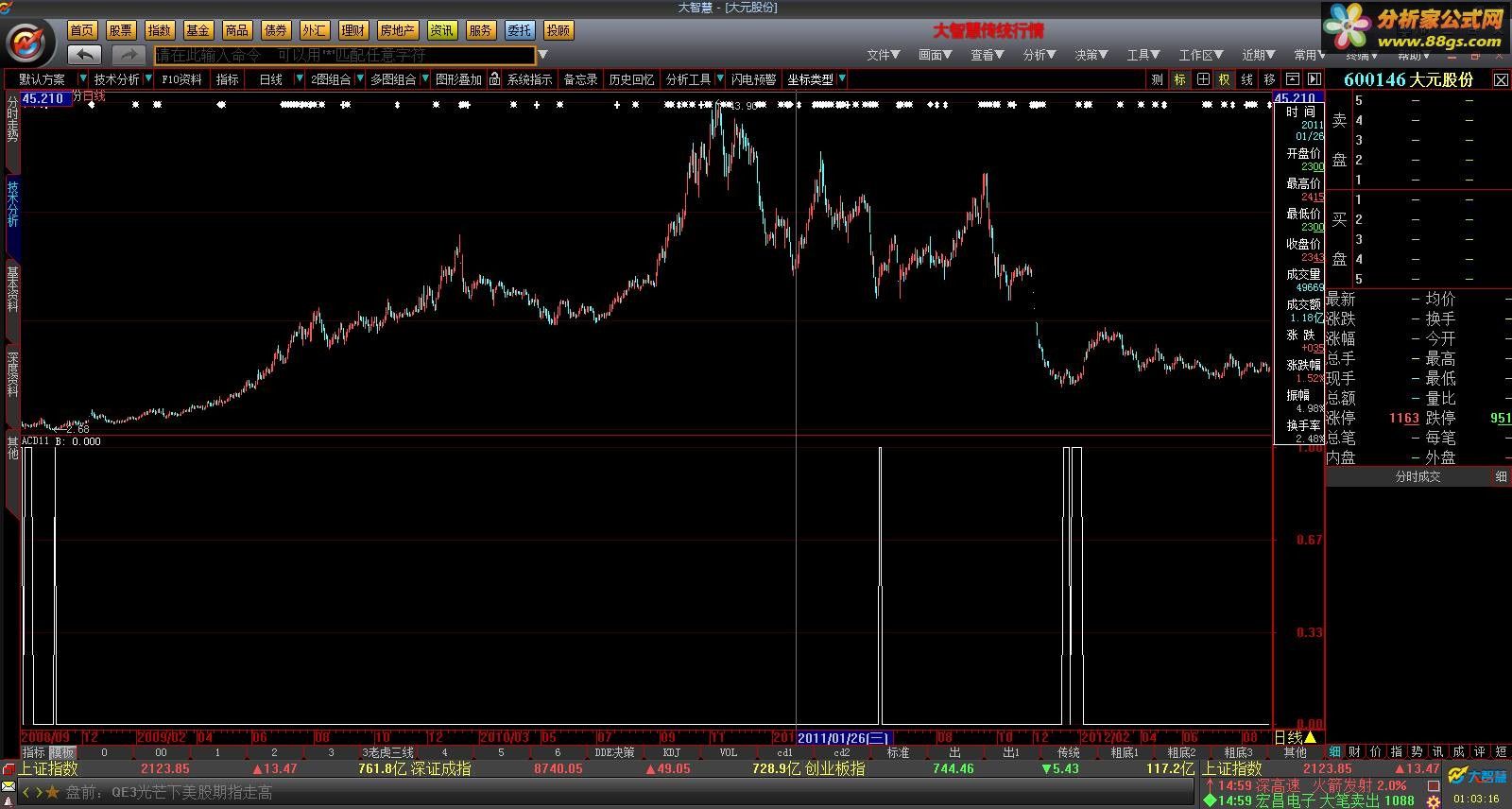The height and width of the screenshot is (809, 1512).
Task: Go forward with the right arrow button
Action: point(129,55)
